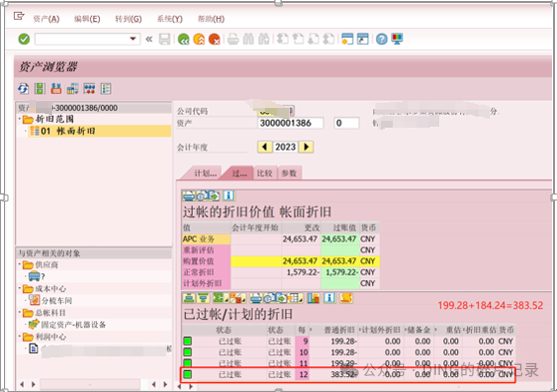Click the Create New Session icon
The height and width of the screenshot is (392, 557).
[x=347, y=39]
